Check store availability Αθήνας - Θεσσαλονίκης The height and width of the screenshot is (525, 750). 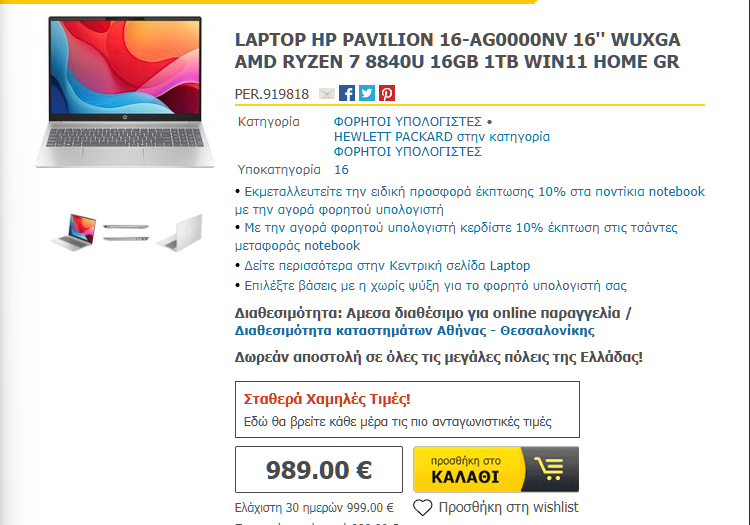[x=415, y=330]
